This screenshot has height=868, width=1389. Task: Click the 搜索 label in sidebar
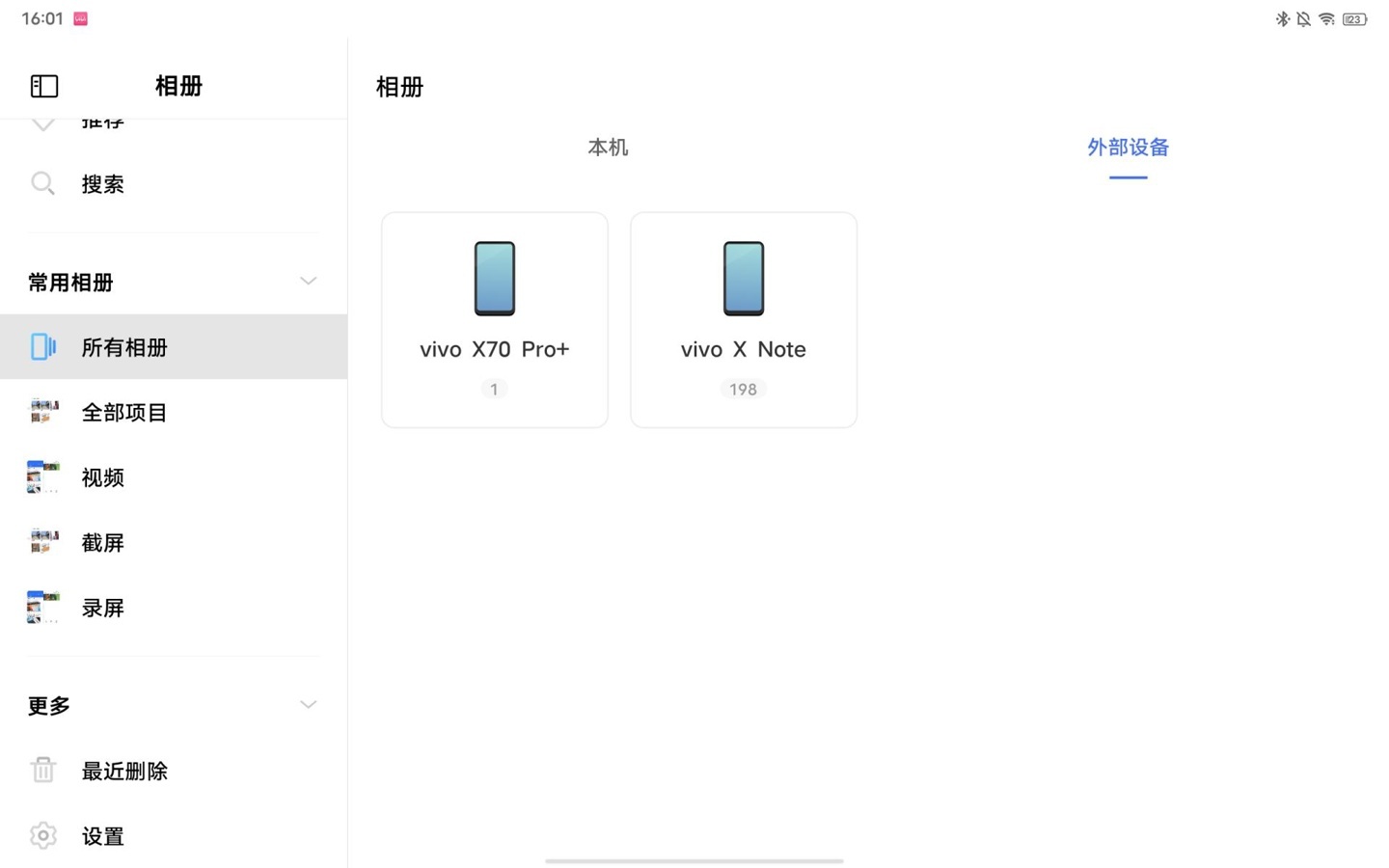pyautogui.click(x=103, y=184)
